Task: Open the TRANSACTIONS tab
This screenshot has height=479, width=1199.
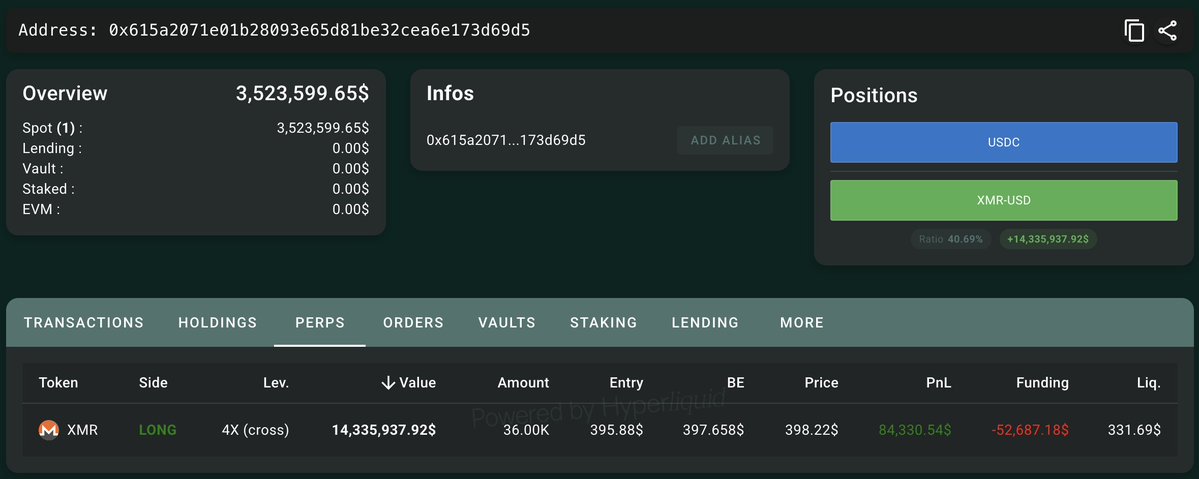Action: (83, 322)
